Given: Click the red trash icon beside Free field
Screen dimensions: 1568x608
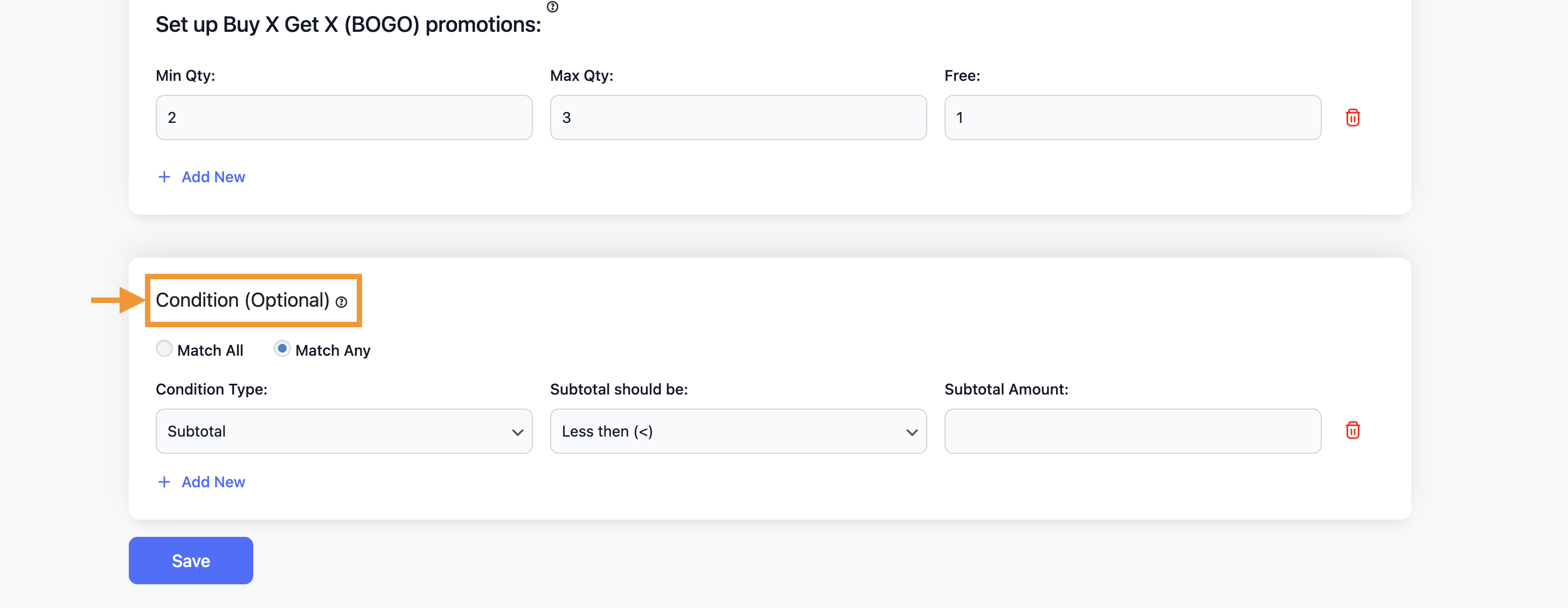Looking at the screenshot, I should coord(1354,117).
